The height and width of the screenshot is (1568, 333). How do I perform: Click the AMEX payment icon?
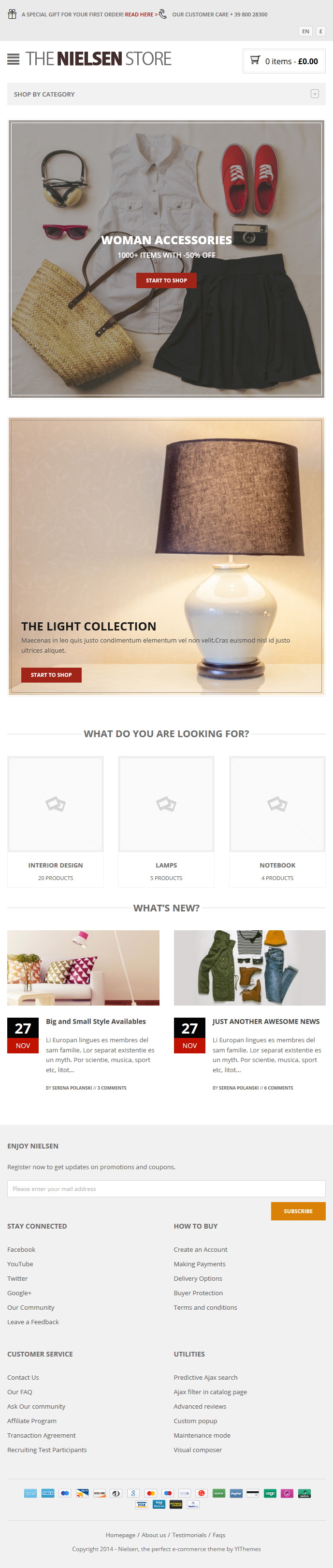tap(47, 1493)
